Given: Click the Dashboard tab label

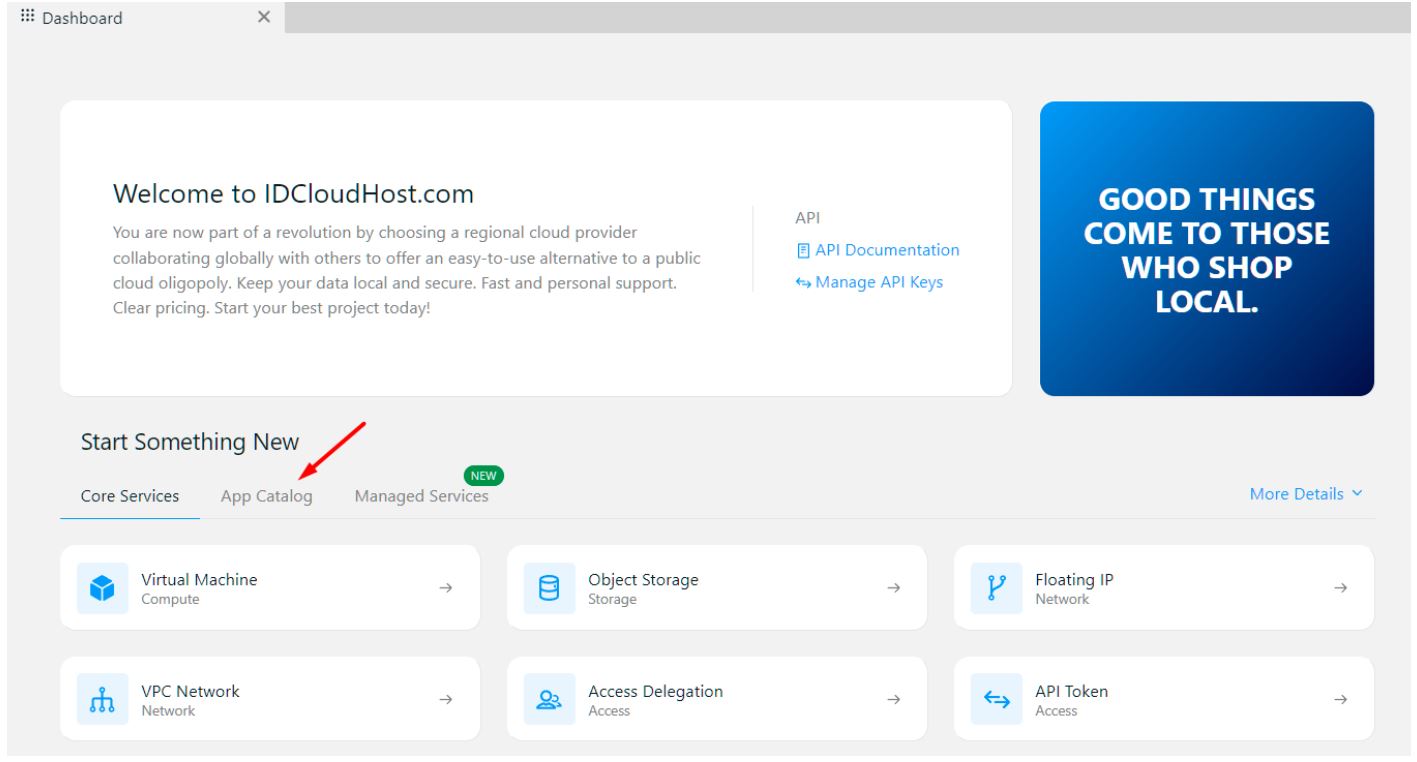Looking at the screenshot, I should 80,16.
